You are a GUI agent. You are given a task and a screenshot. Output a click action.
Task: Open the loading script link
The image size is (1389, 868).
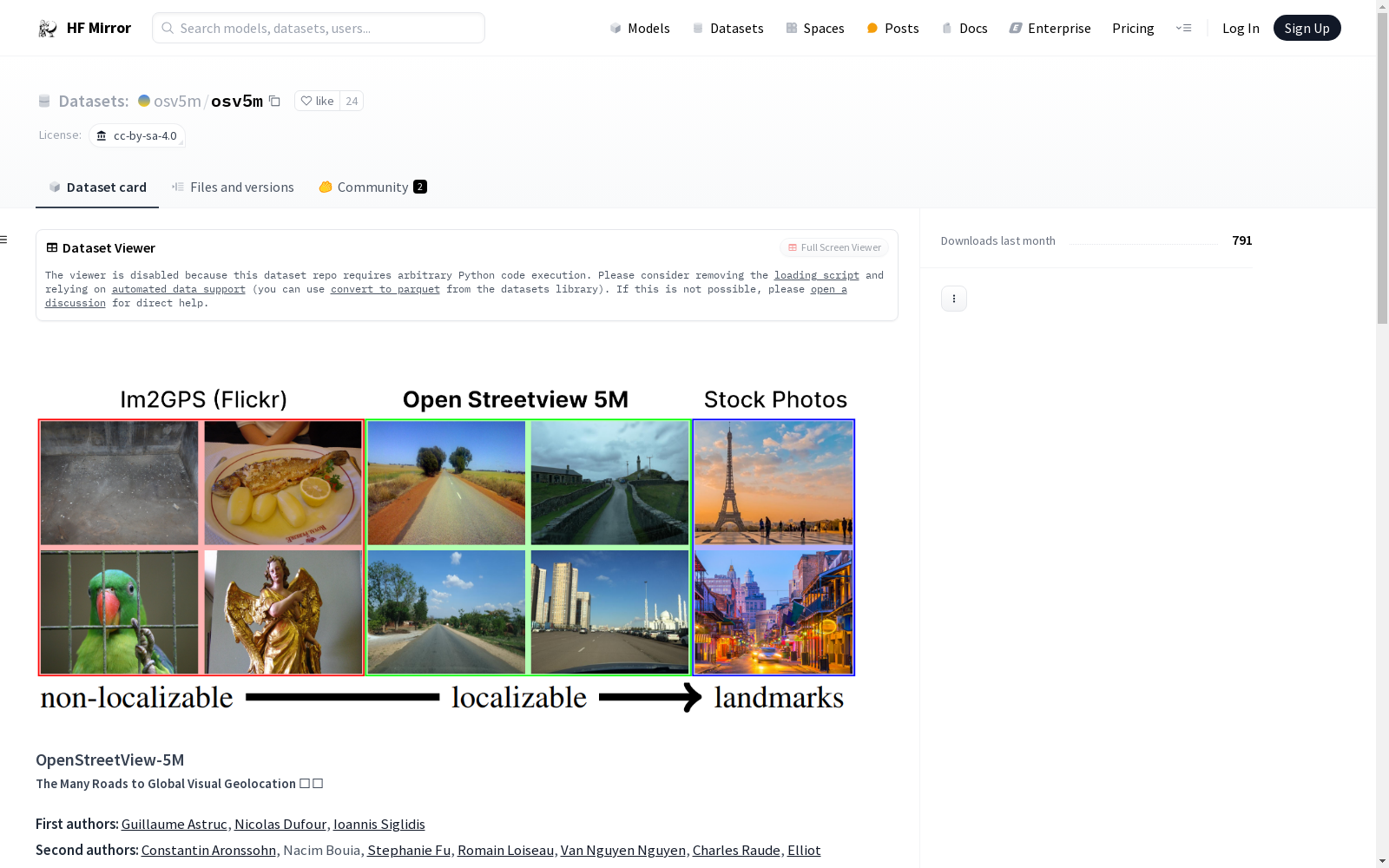click(816, 275)
